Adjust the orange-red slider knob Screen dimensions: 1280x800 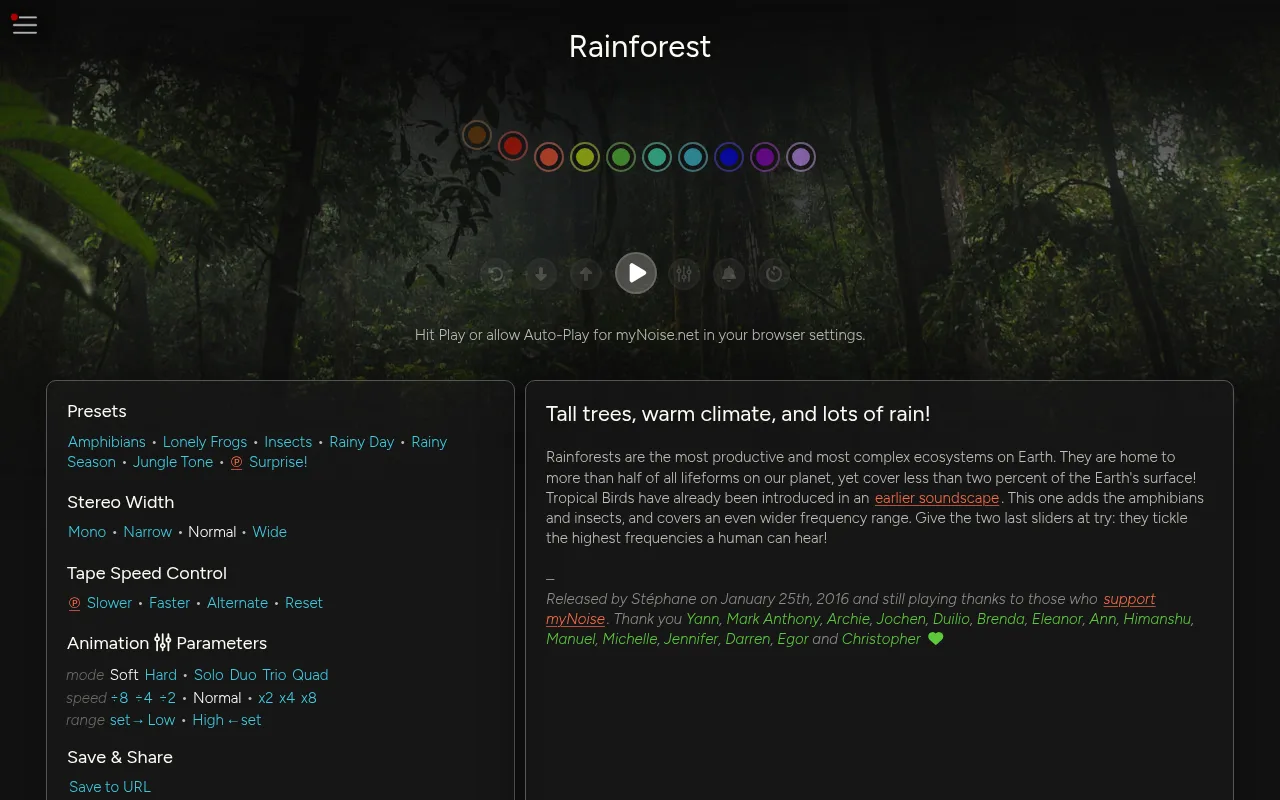coord(549,157)
